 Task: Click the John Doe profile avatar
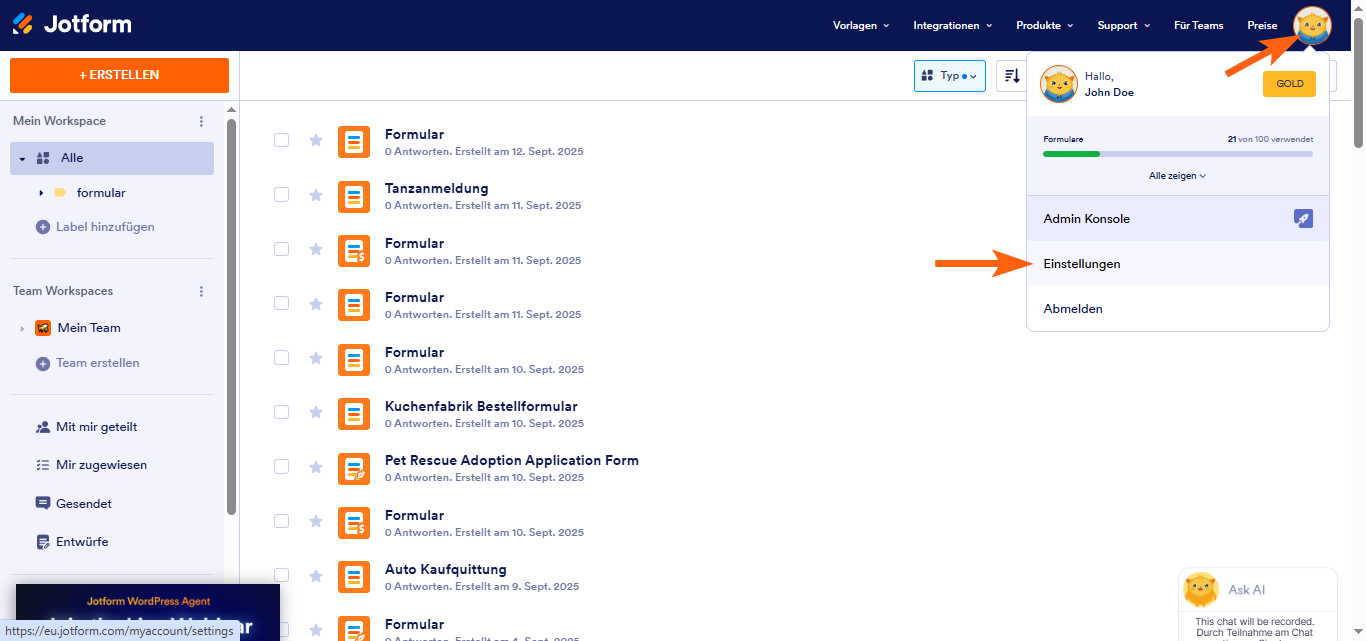[x=1310, y=25]
